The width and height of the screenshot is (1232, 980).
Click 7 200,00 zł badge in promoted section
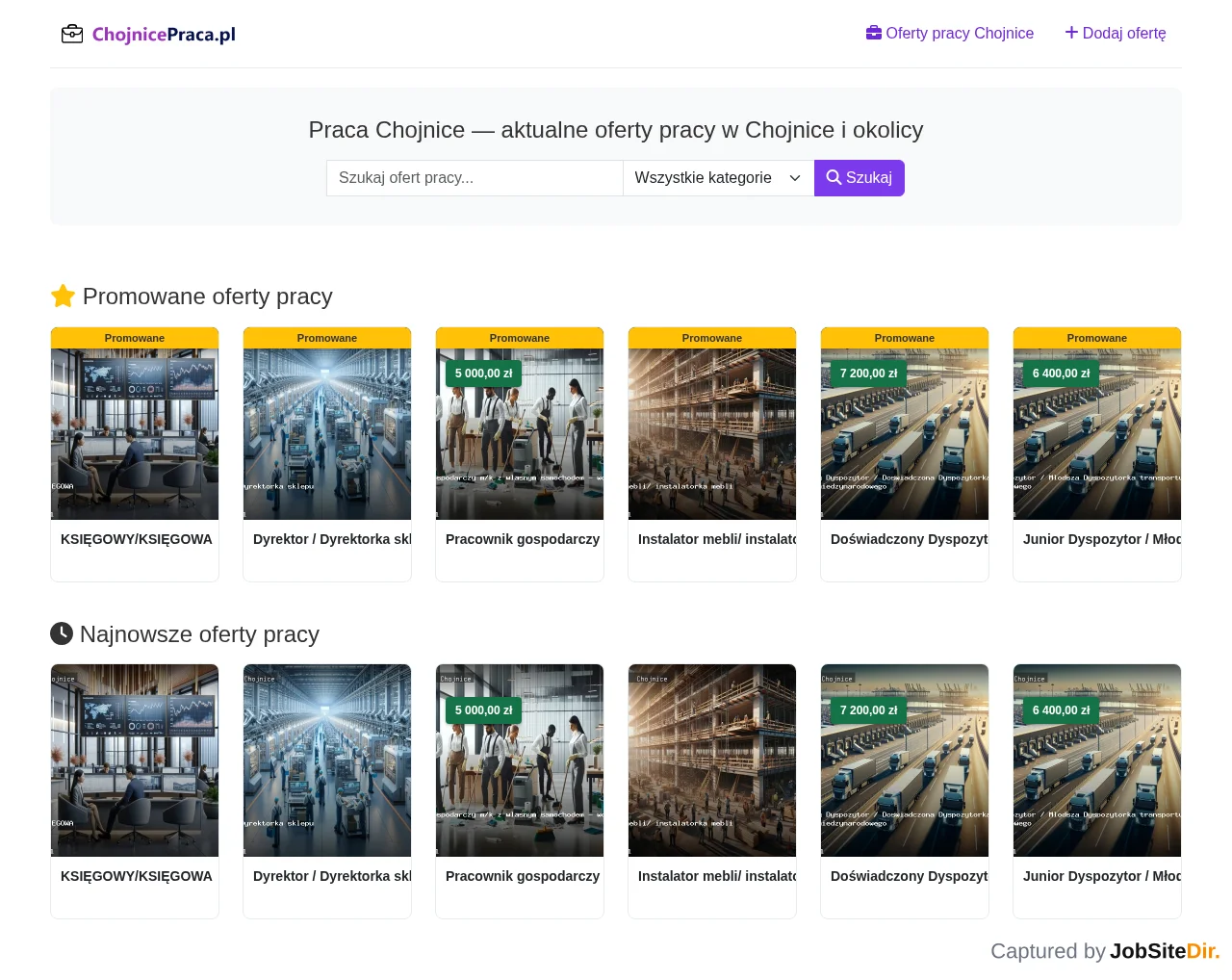click(869, 374)
